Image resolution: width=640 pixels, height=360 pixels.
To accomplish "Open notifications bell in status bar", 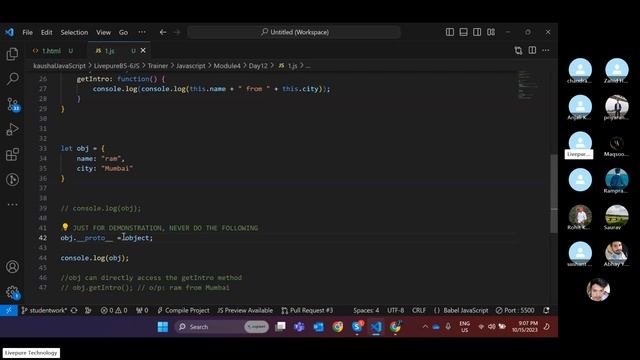I will (x=546, y=311).
